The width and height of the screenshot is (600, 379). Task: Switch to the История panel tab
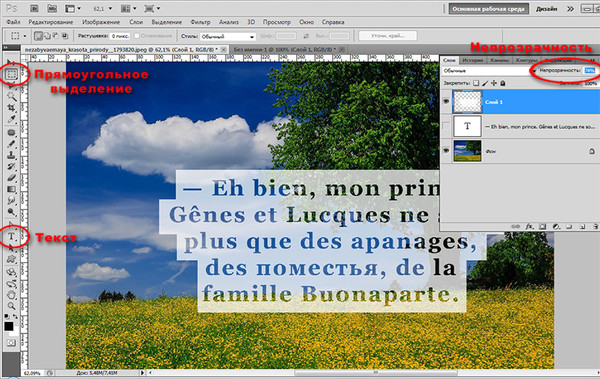[472, 60]
